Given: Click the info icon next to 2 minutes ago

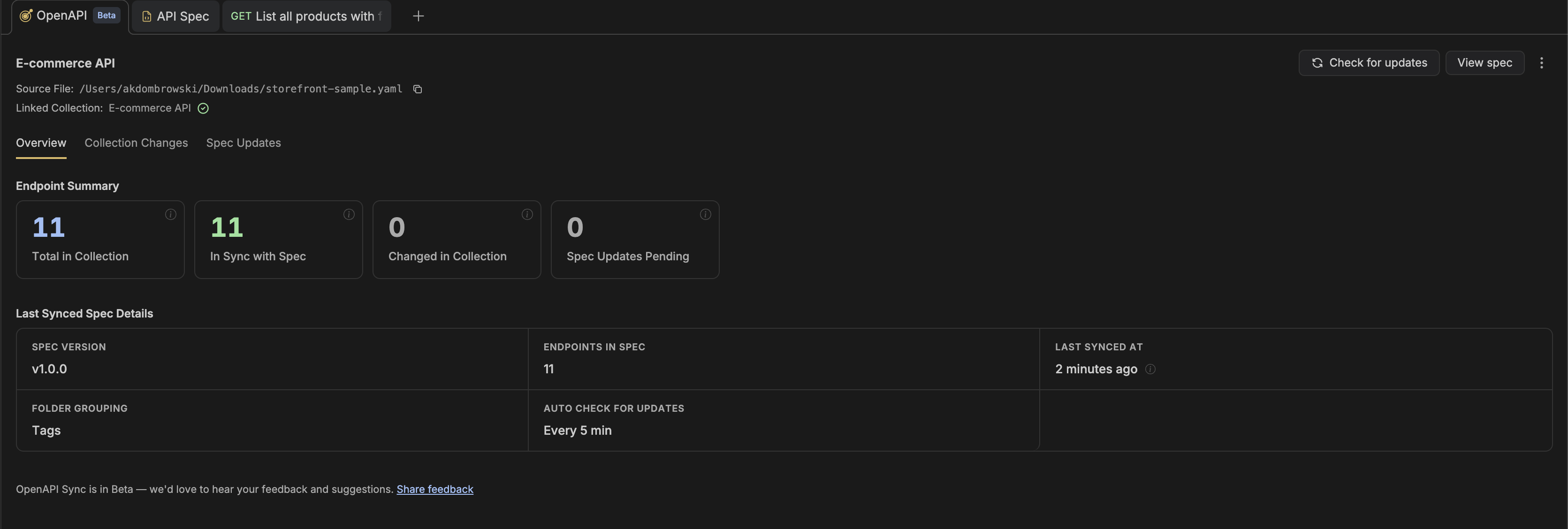Looking at the screenshot, I should [1150, 370].
